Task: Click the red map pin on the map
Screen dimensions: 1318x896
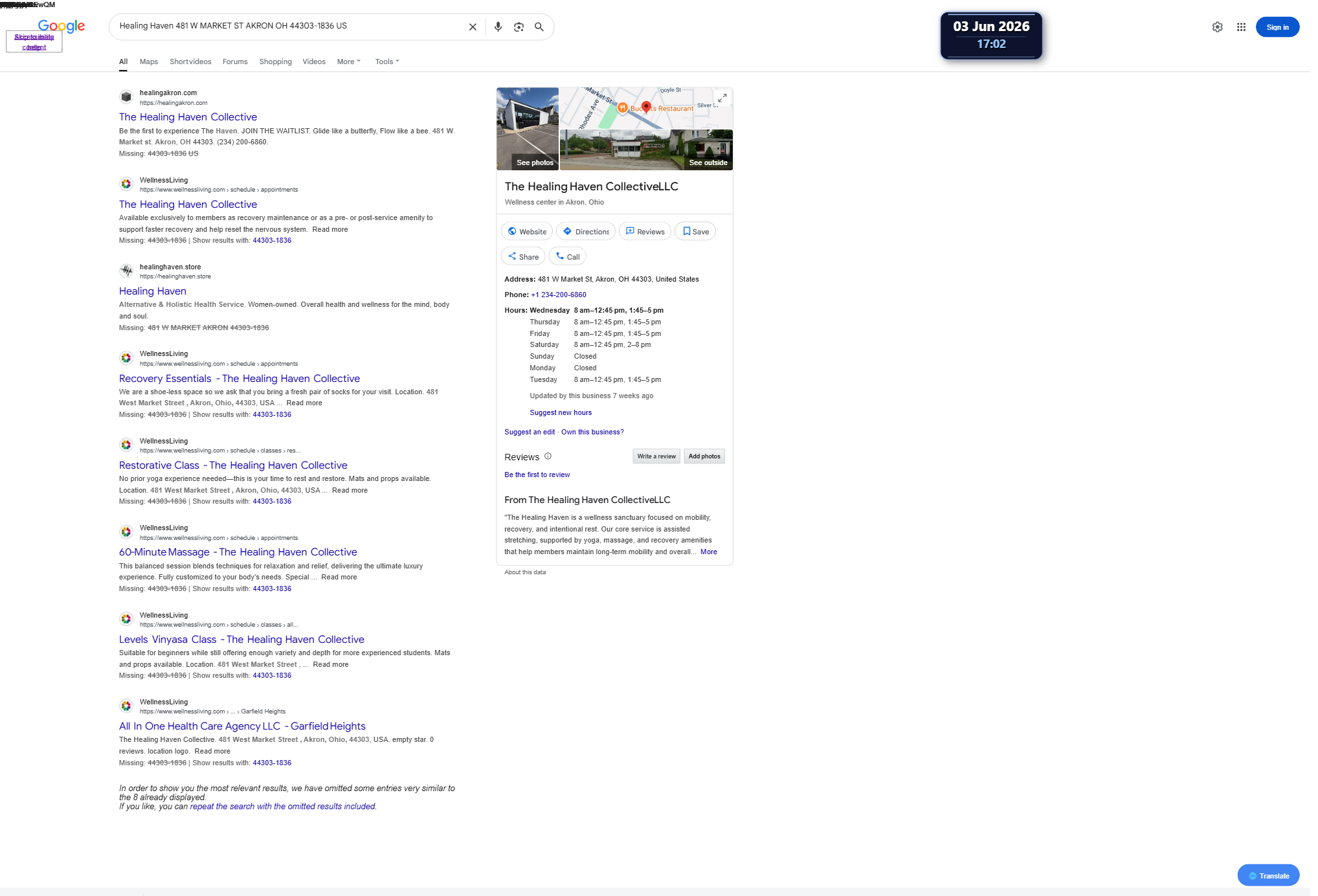Action: [x=646, y=107]
